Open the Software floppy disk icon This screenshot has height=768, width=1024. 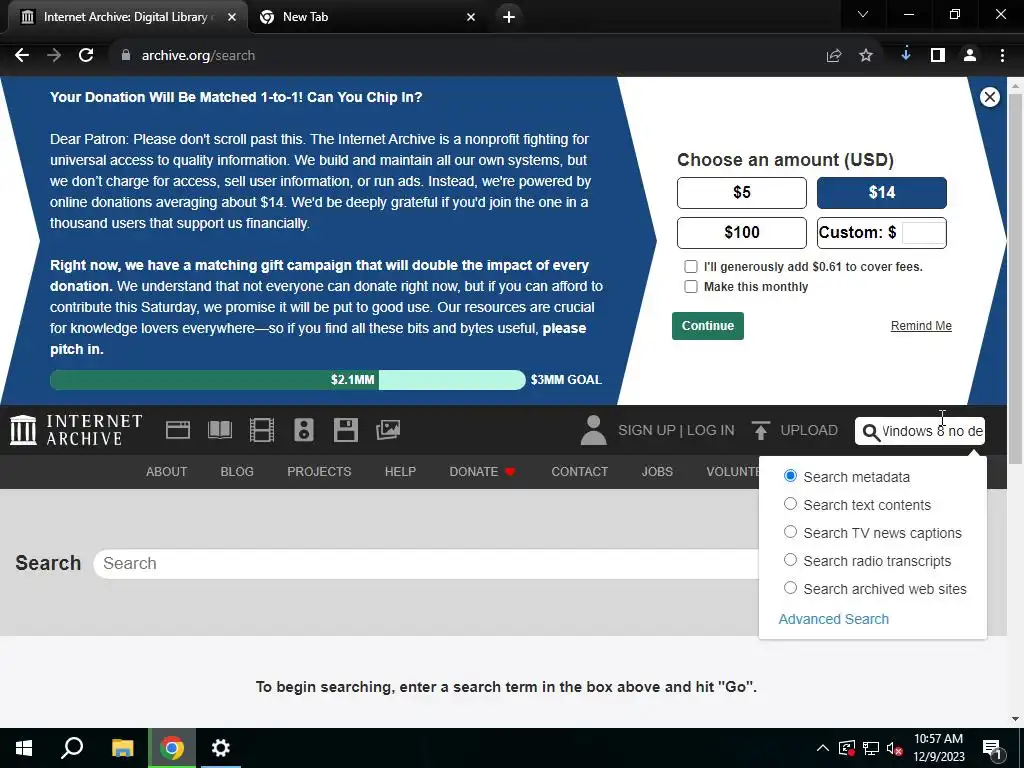[x=345, y=430]
